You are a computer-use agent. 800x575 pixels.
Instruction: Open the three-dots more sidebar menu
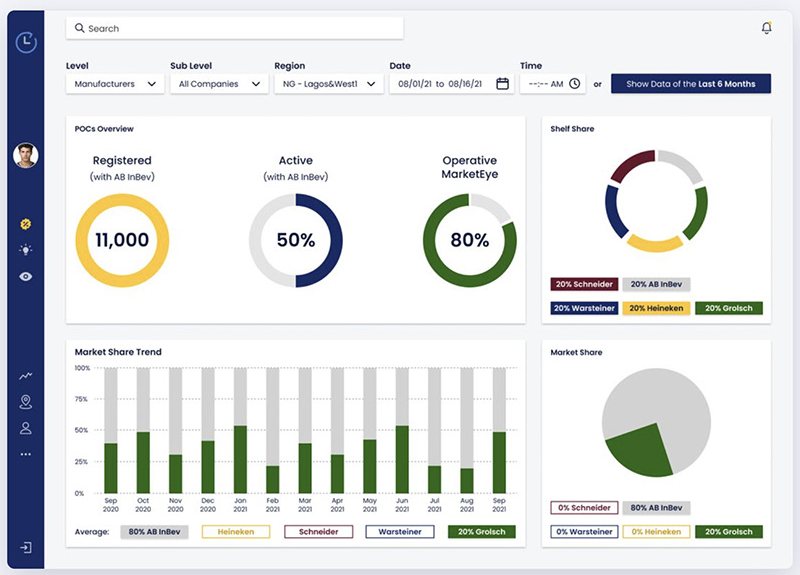click(26, 454)
